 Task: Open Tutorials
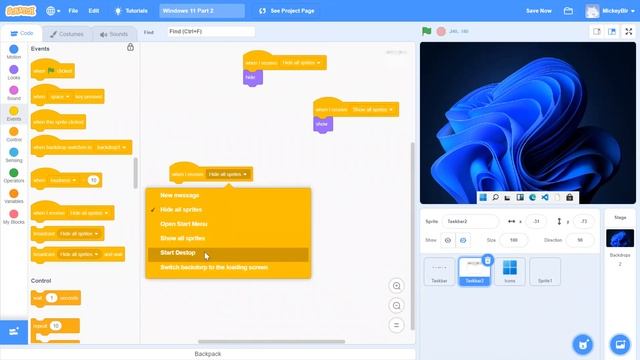click(131, 11)
